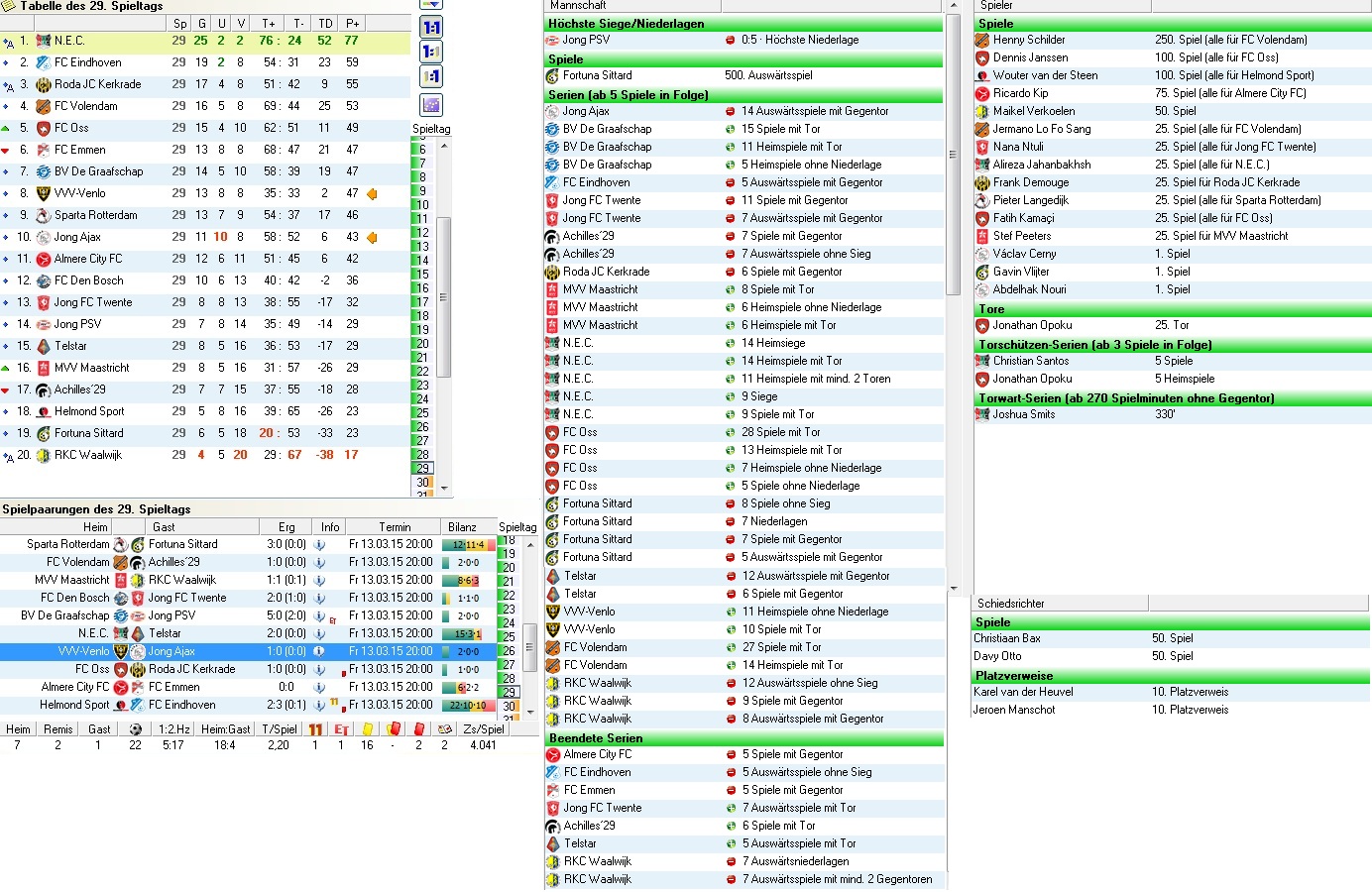Click Christiaan Bax '50. Spiel' referee row
Image resolution: width=1372 pixels, height=892 pixels.
click(x=1171, y=638)
